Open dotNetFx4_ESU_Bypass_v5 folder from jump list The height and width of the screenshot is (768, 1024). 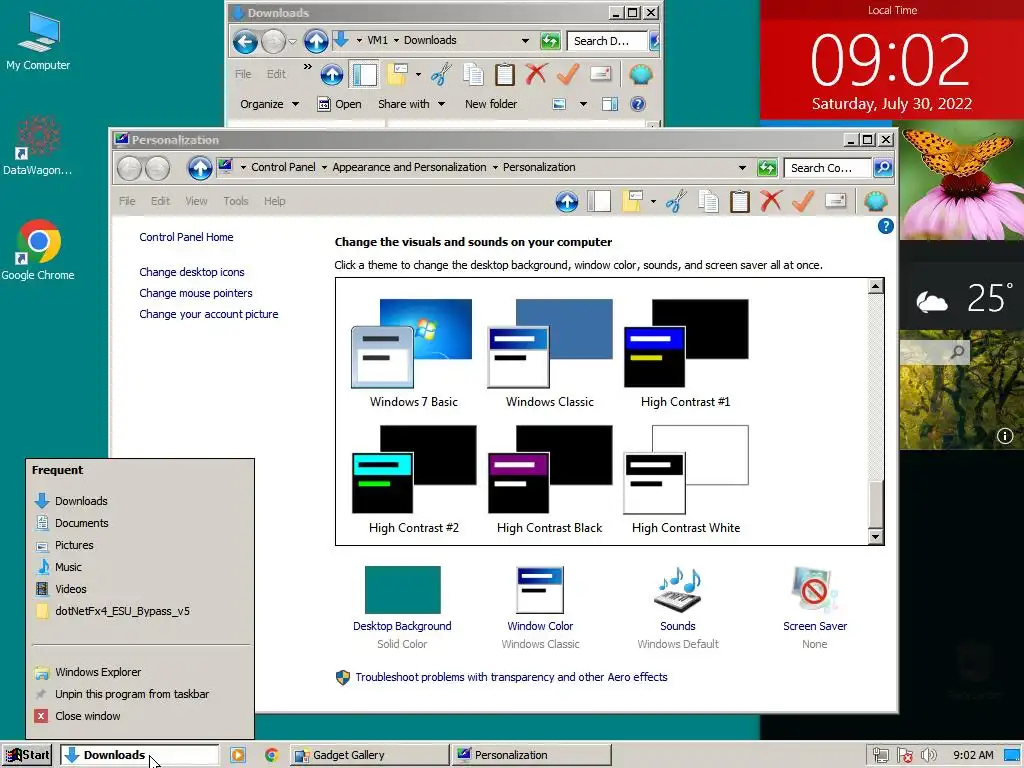click(140, 611)
